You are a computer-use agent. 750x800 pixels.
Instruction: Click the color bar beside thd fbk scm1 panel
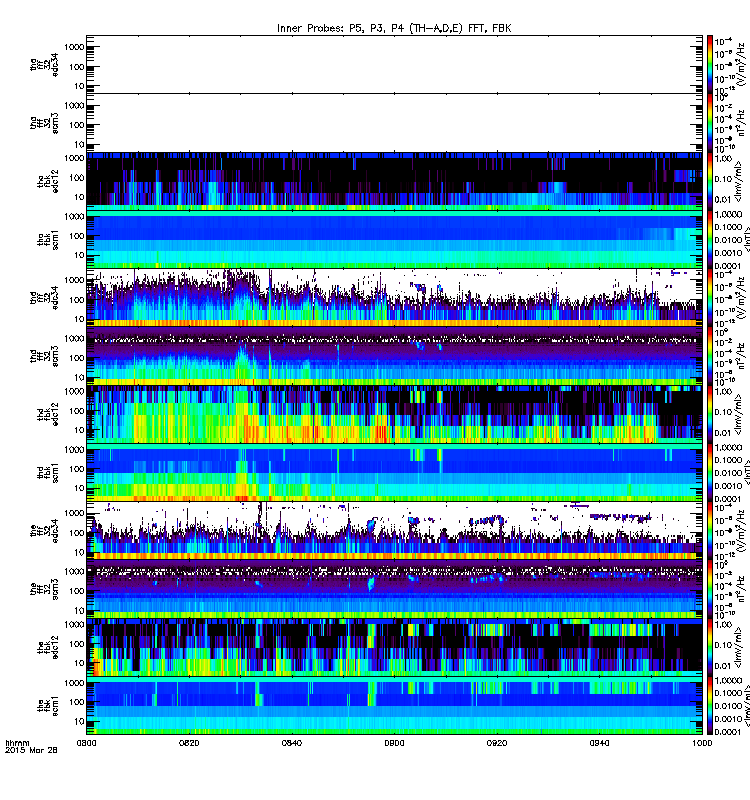point(710,472)
